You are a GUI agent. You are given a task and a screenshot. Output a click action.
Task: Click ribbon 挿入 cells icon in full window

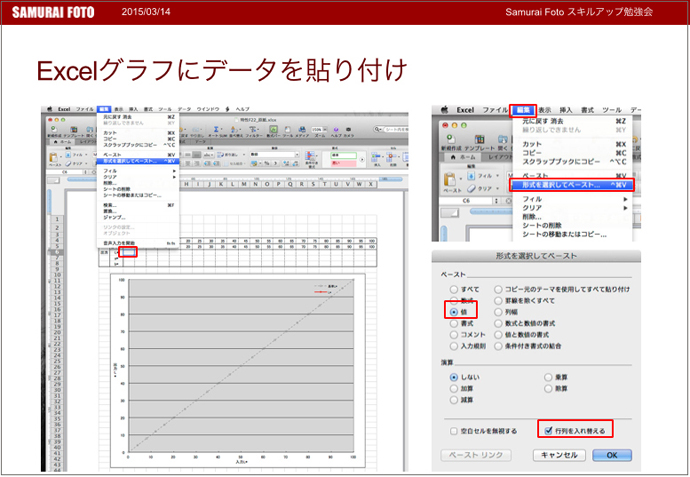point(377,157)
